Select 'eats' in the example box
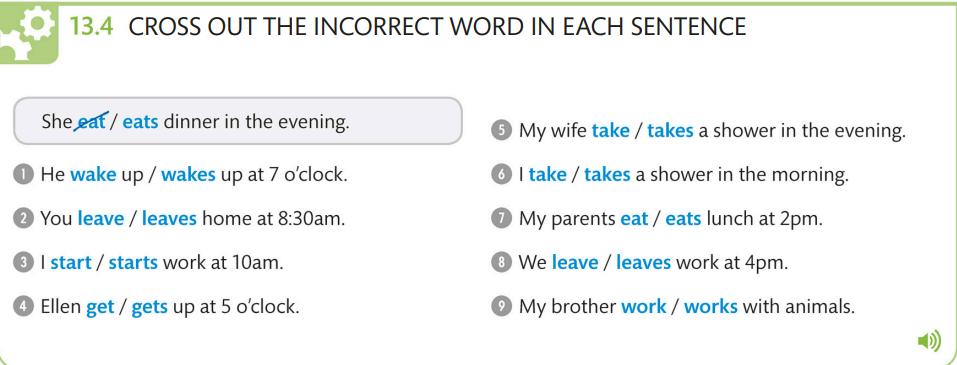 point(140,122)
